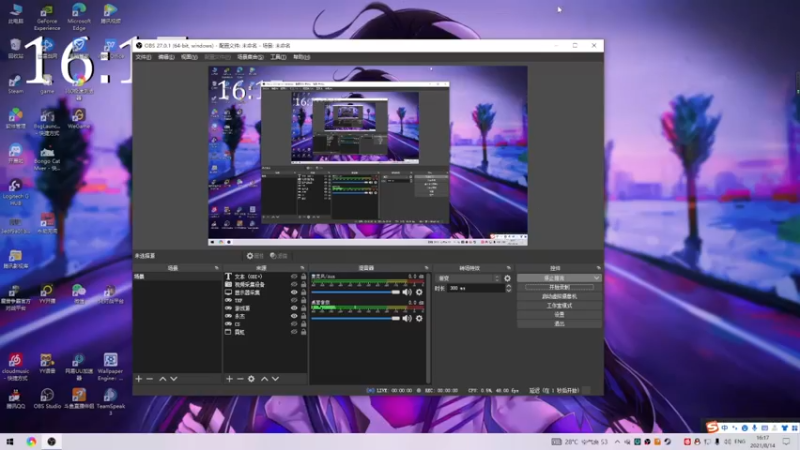
Task: Toggle visibility of the CS source
Action: click(294, 324)
